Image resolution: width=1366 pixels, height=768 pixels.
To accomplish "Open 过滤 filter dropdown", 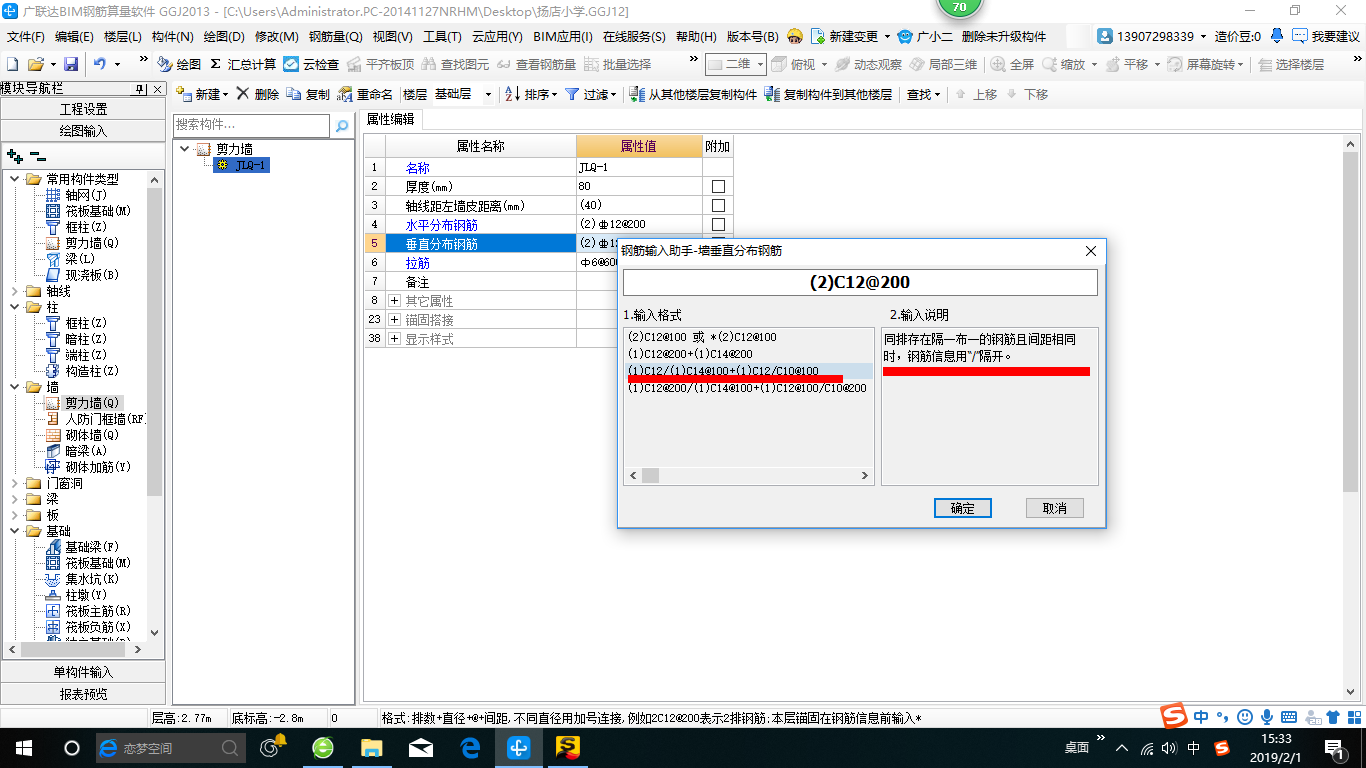I will [x=591, y=94].
